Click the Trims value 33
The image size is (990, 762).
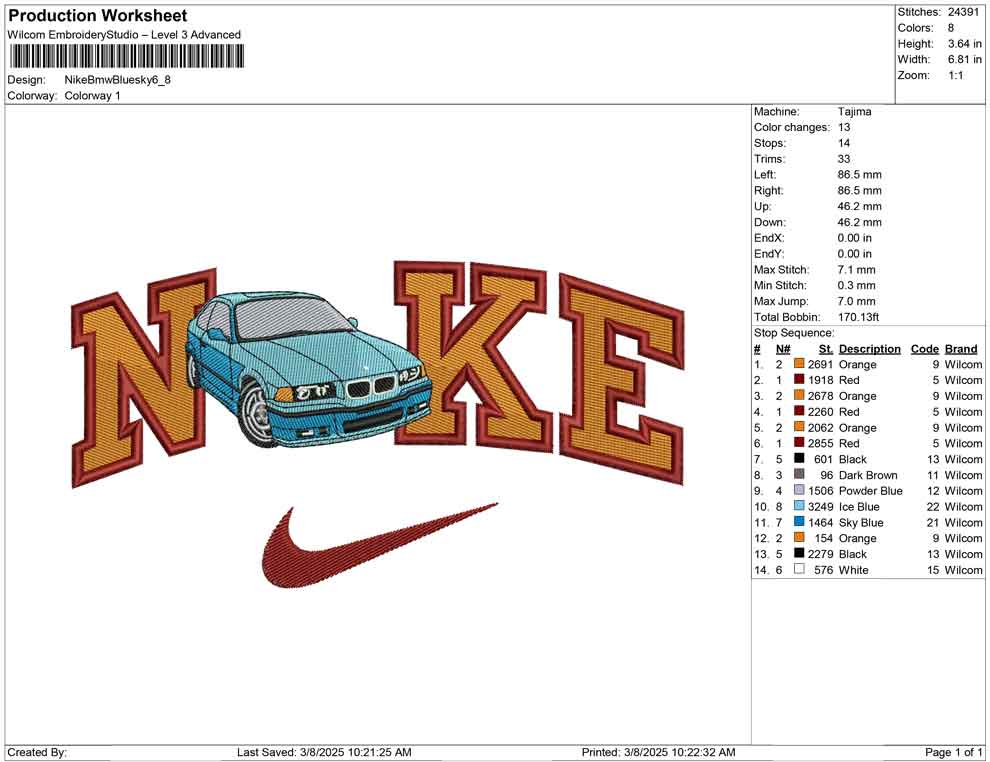(x=844, y=159)
